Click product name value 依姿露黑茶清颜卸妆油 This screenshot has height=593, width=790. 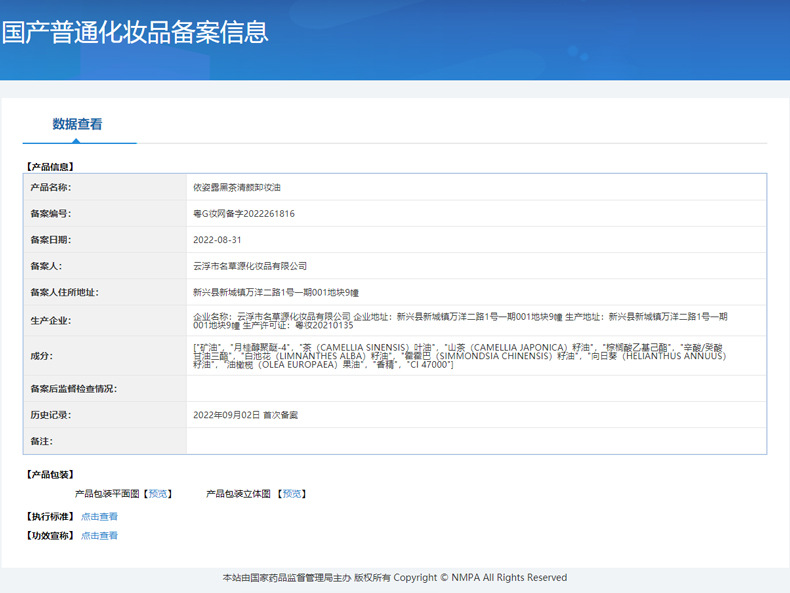click(x=237, y=187)
